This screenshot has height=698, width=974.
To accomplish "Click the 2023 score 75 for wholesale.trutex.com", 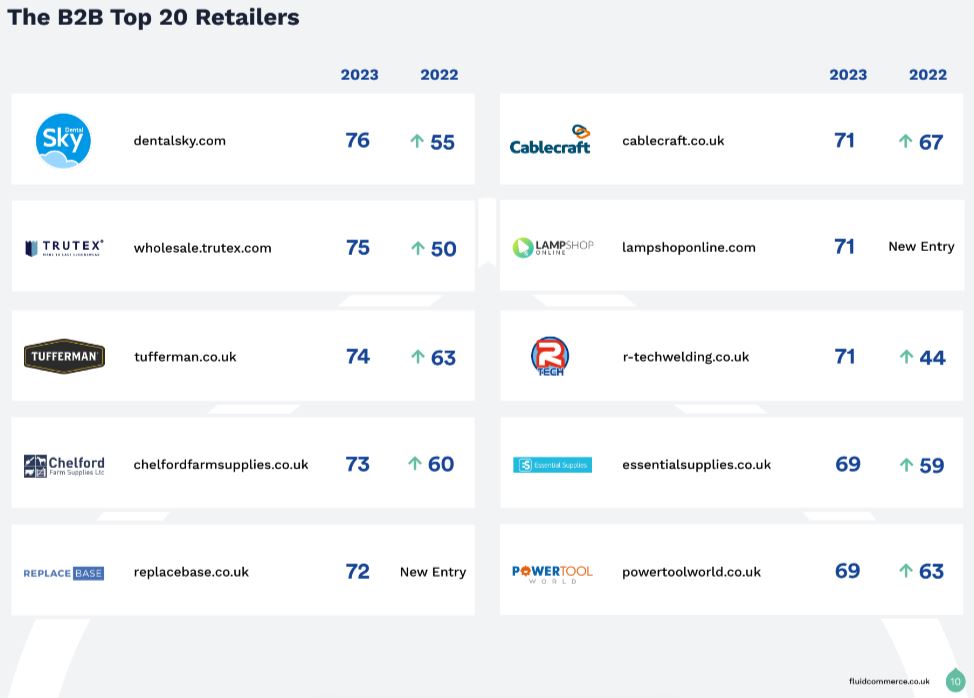I will click(x=358, y=248).
